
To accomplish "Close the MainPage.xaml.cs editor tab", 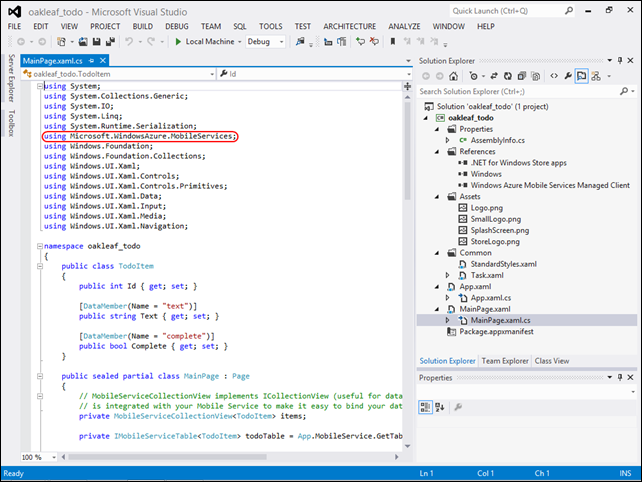I will pos(105,61).
